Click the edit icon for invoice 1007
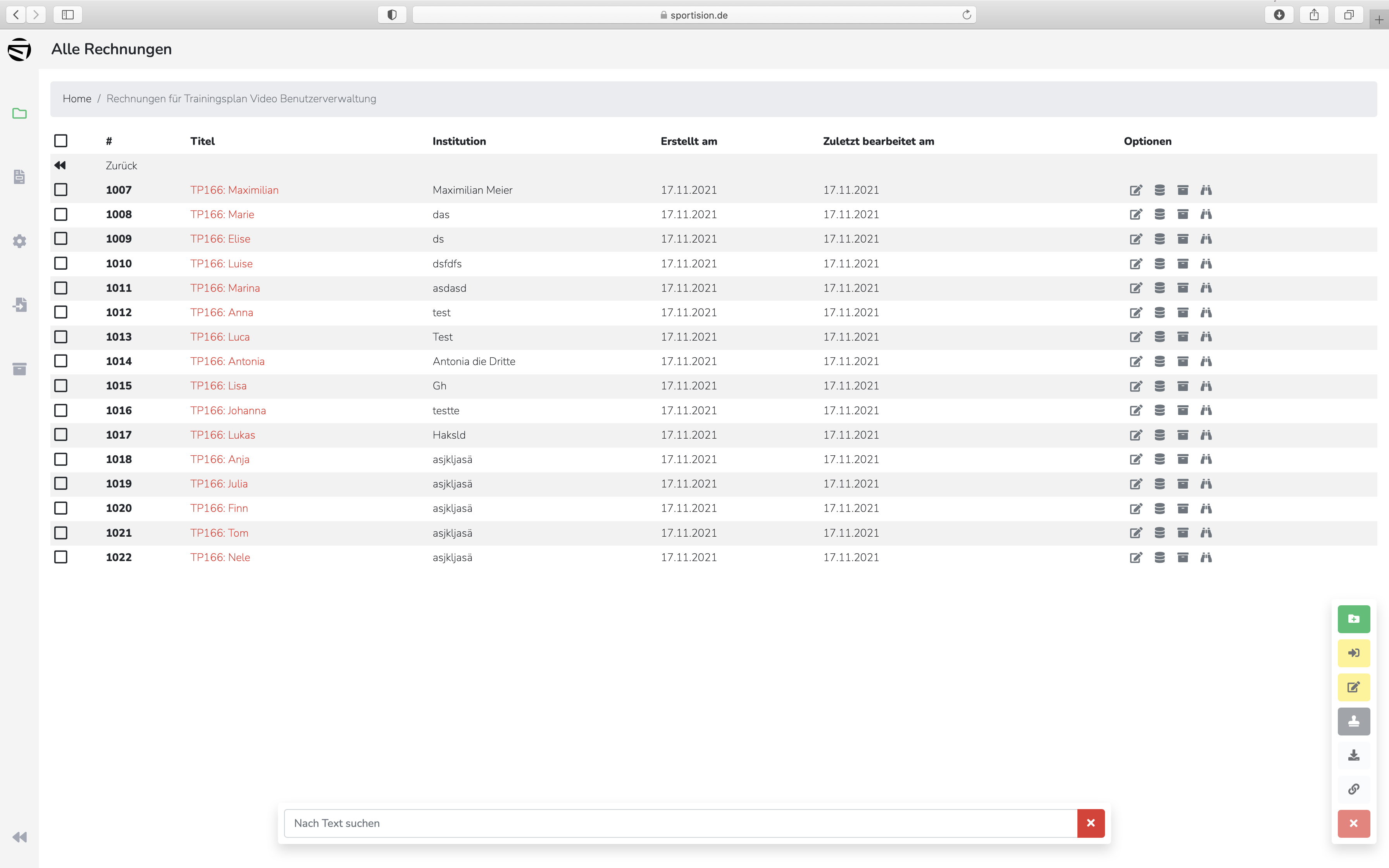The image size is (1389, 868). [1136, 190]
